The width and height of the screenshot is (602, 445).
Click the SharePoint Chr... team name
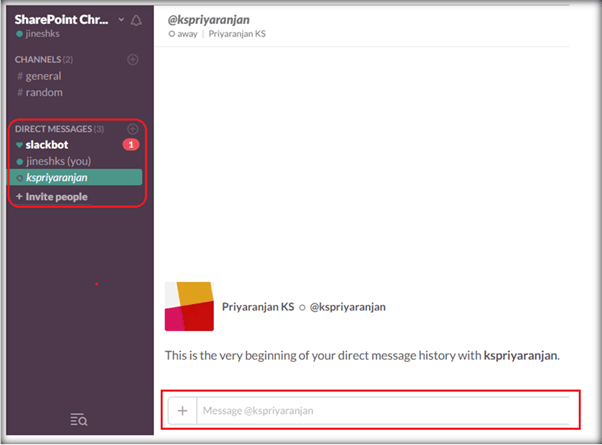[x=61, y=19]
